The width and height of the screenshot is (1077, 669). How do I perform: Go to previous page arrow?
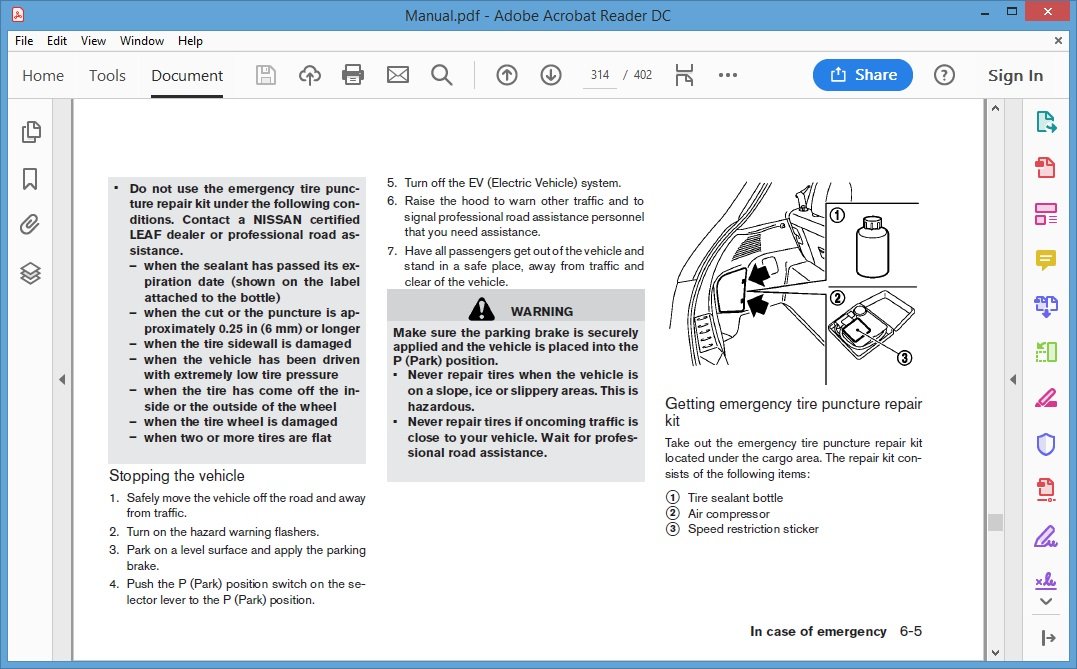click(x=507, y=75)
